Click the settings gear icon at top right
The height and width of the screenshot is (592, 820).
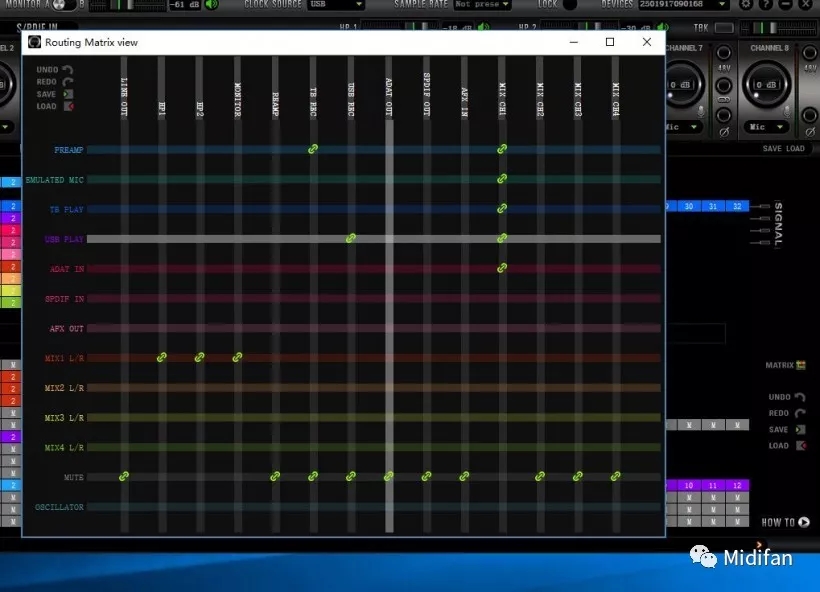(x=746, y=5)
